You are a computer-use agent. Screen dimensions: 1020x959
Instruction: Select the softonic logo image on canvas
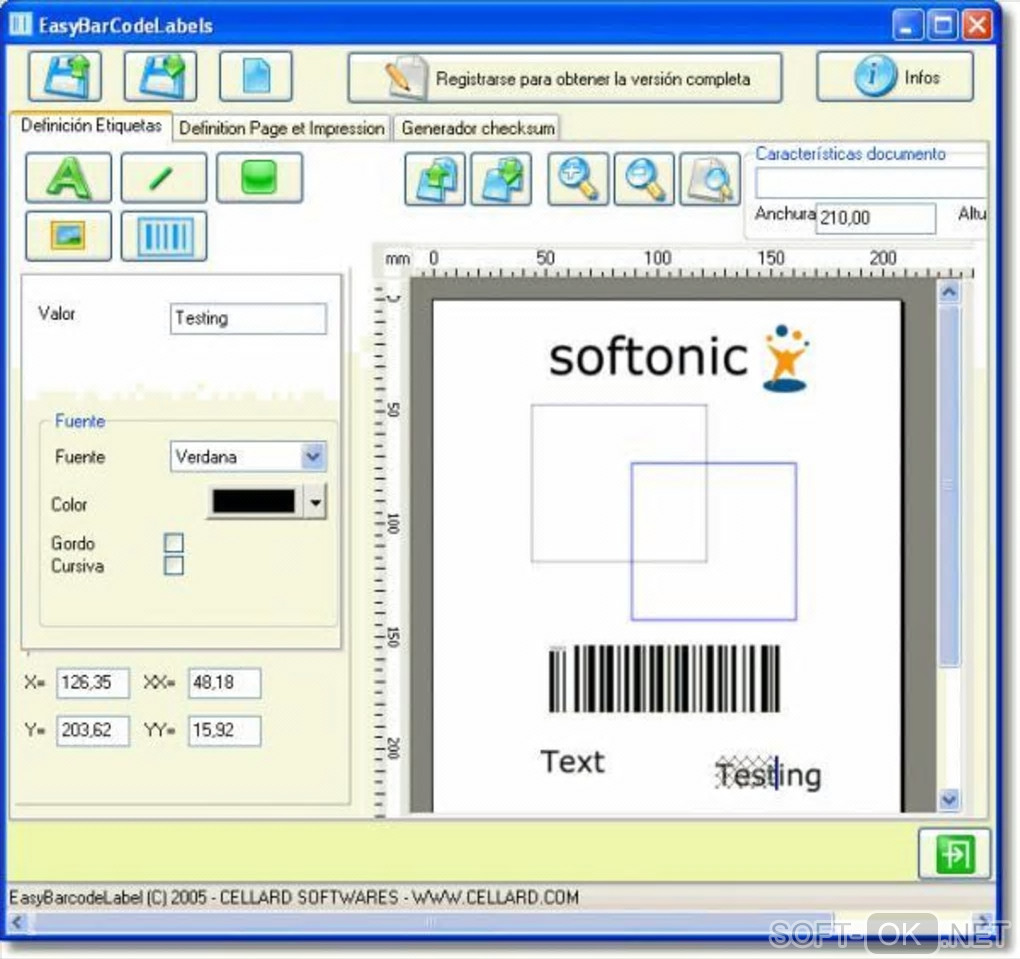pos(680,357)
